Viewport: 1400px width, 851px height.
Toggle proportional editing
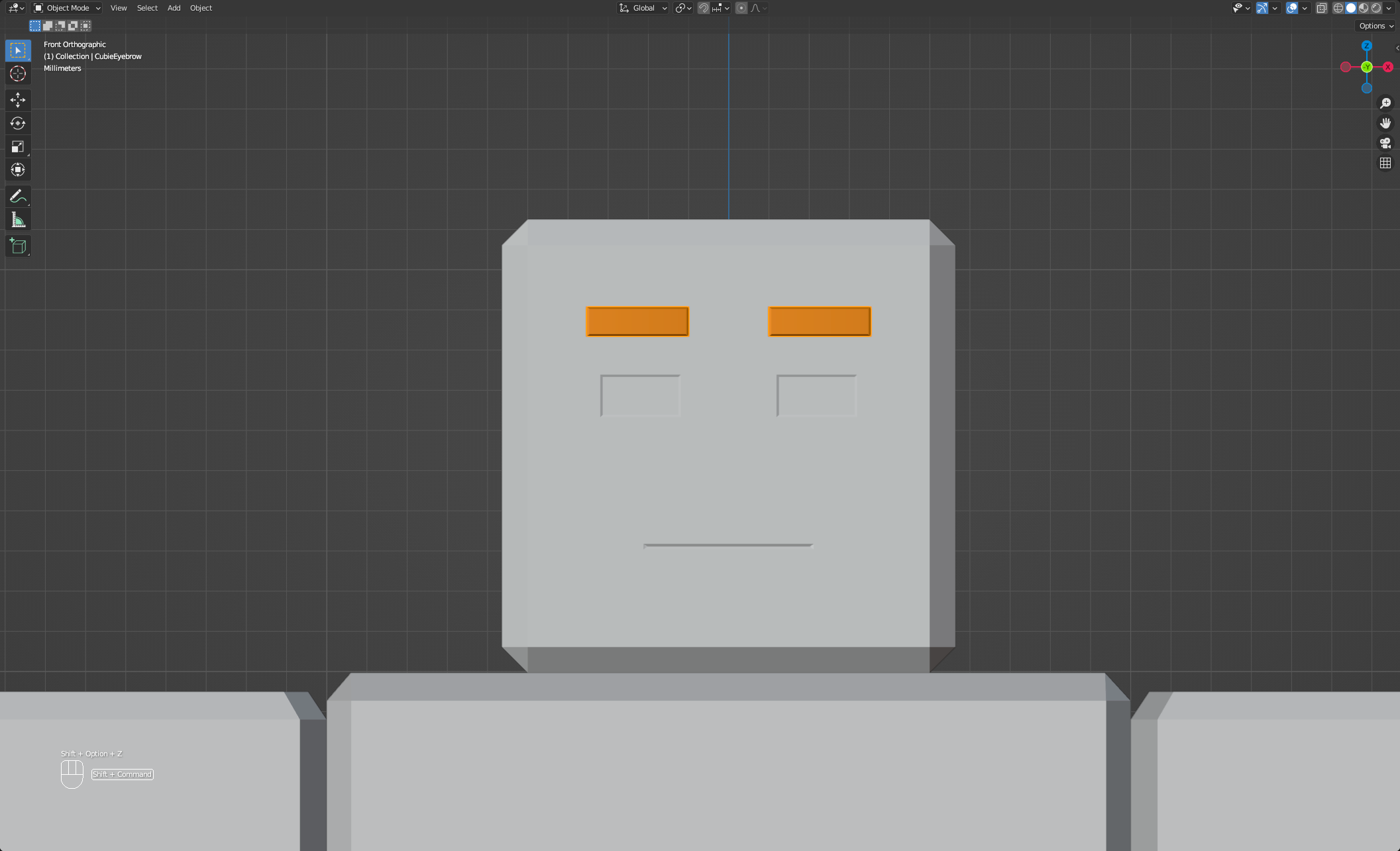(741, 8)
